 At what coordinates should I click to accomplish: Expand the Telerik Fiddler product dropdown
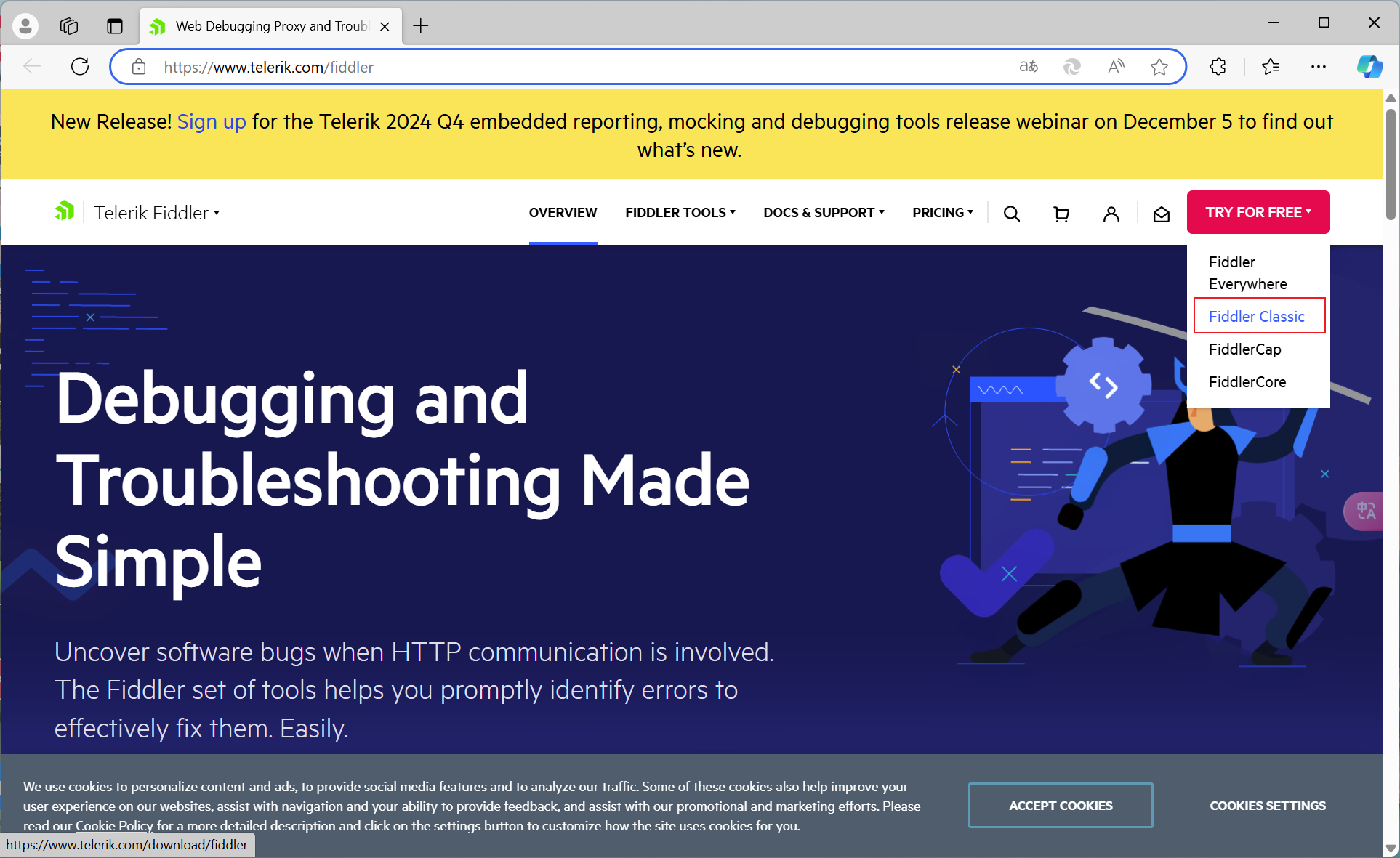[157, 213]
